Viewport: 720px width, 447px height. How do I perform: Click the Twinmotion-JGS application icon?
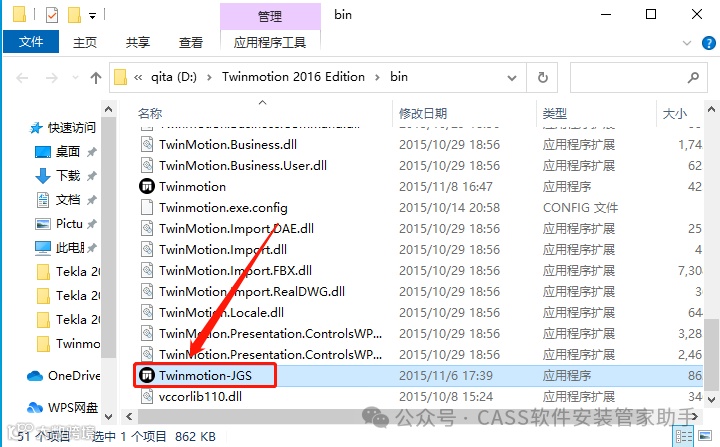(x=146, y=375)
